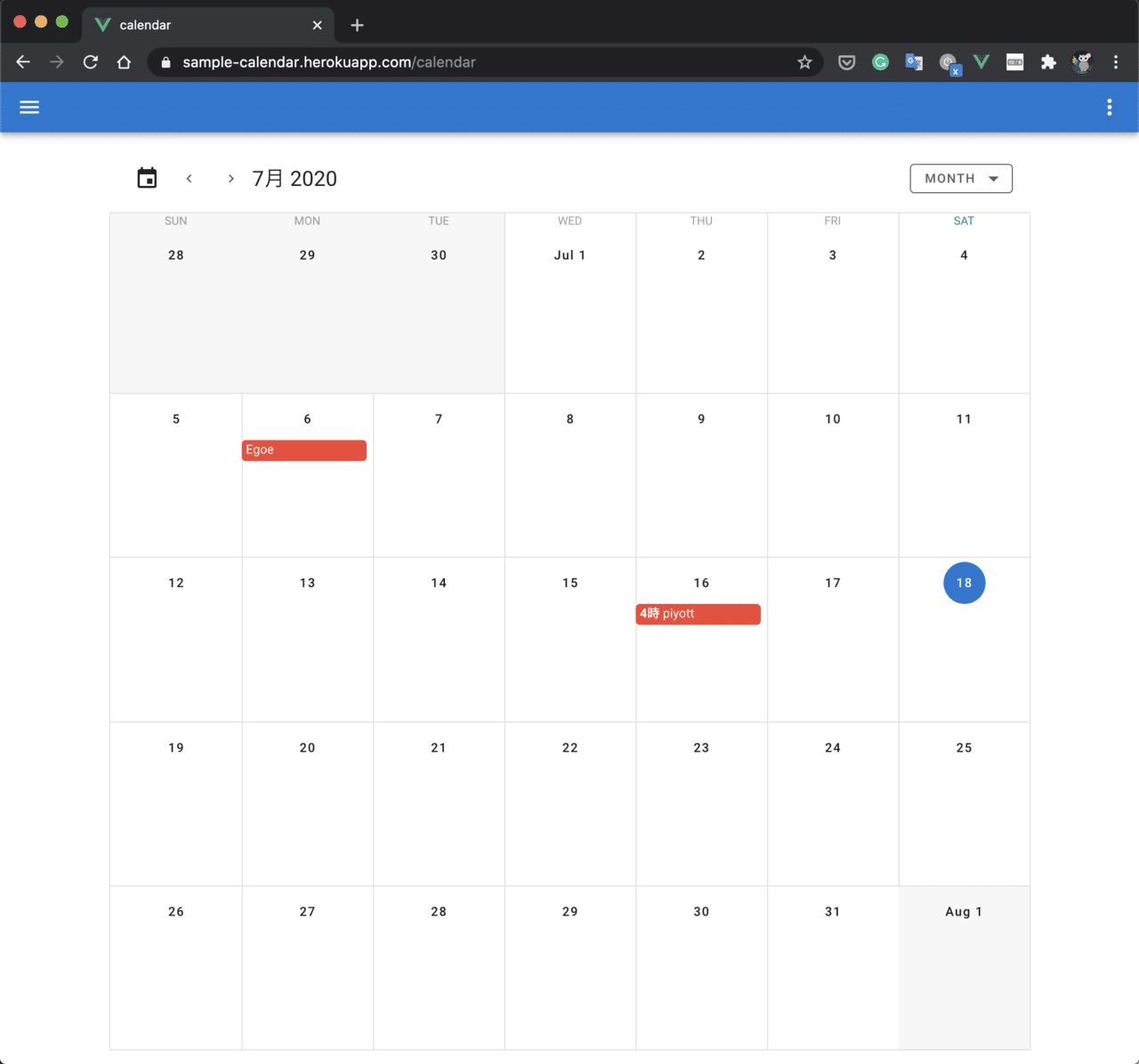Select the date 4

tap(964, 255)
